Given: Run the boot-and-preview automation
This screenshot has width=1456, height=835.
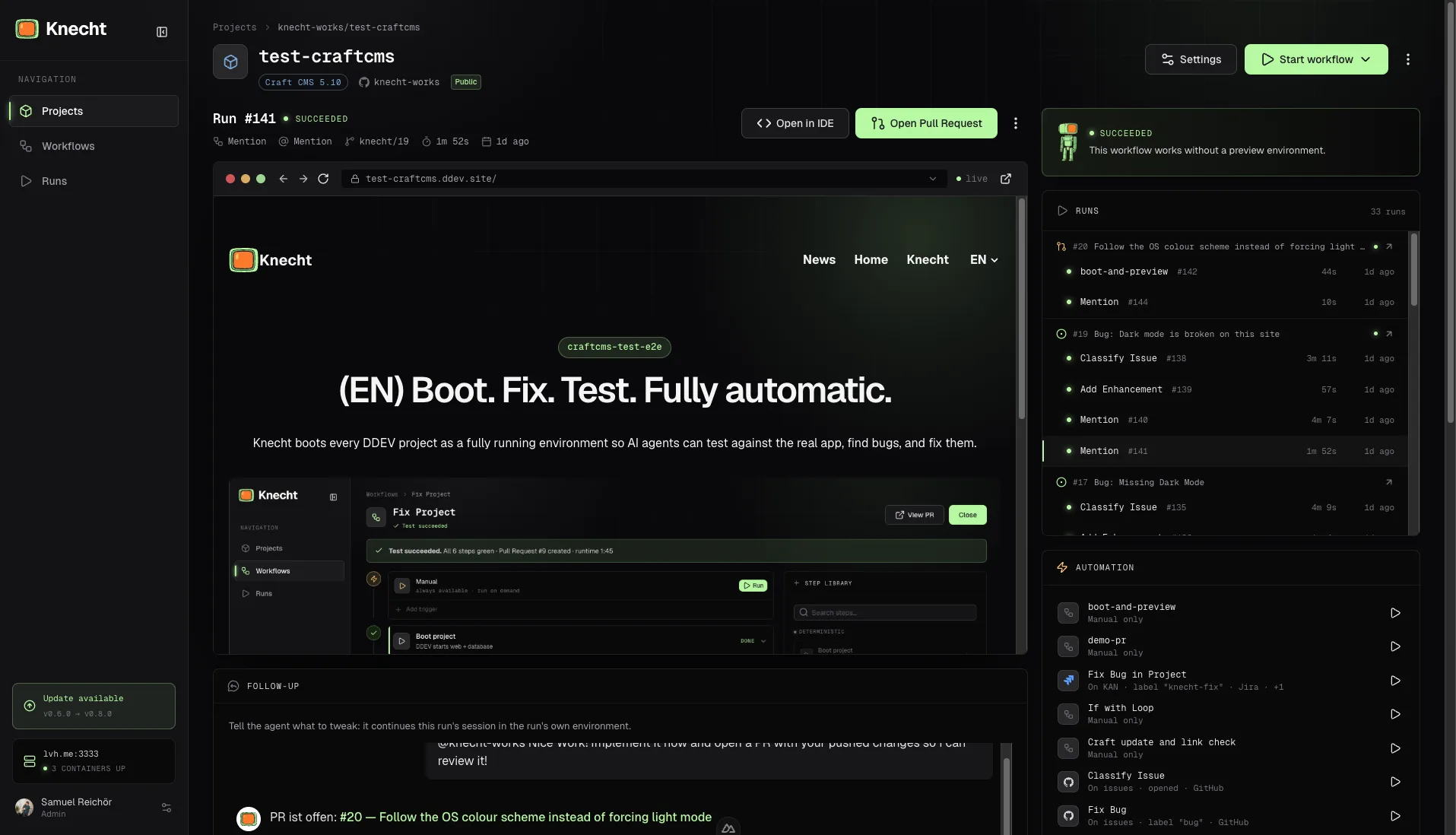Looking at the screenshot, I should click(x=1395, y=613).
